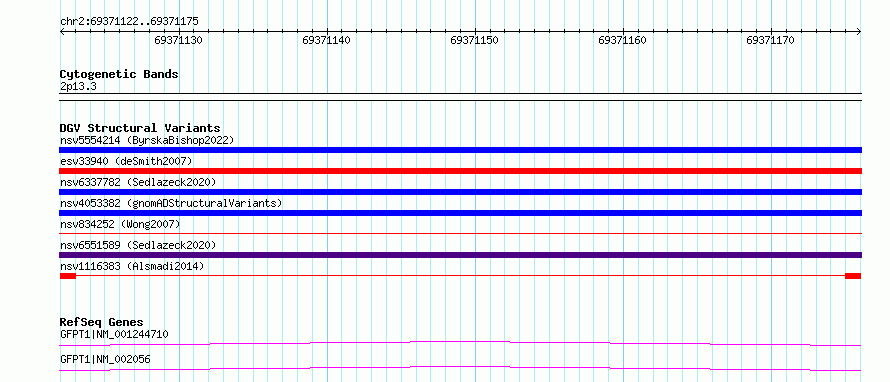Click the right red block of nsv1116383
890x382 pixels.
tap(853, 276)
